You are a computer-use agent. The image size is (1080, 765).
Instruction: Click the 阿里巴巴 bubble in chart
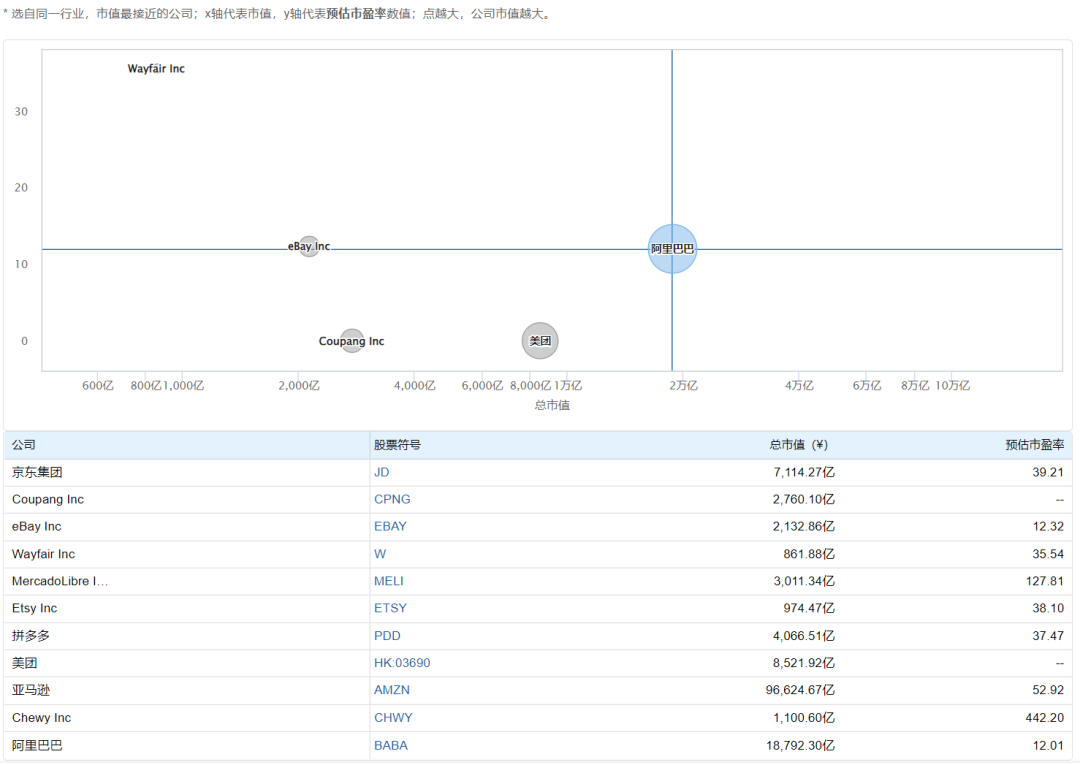pos(672,249)
